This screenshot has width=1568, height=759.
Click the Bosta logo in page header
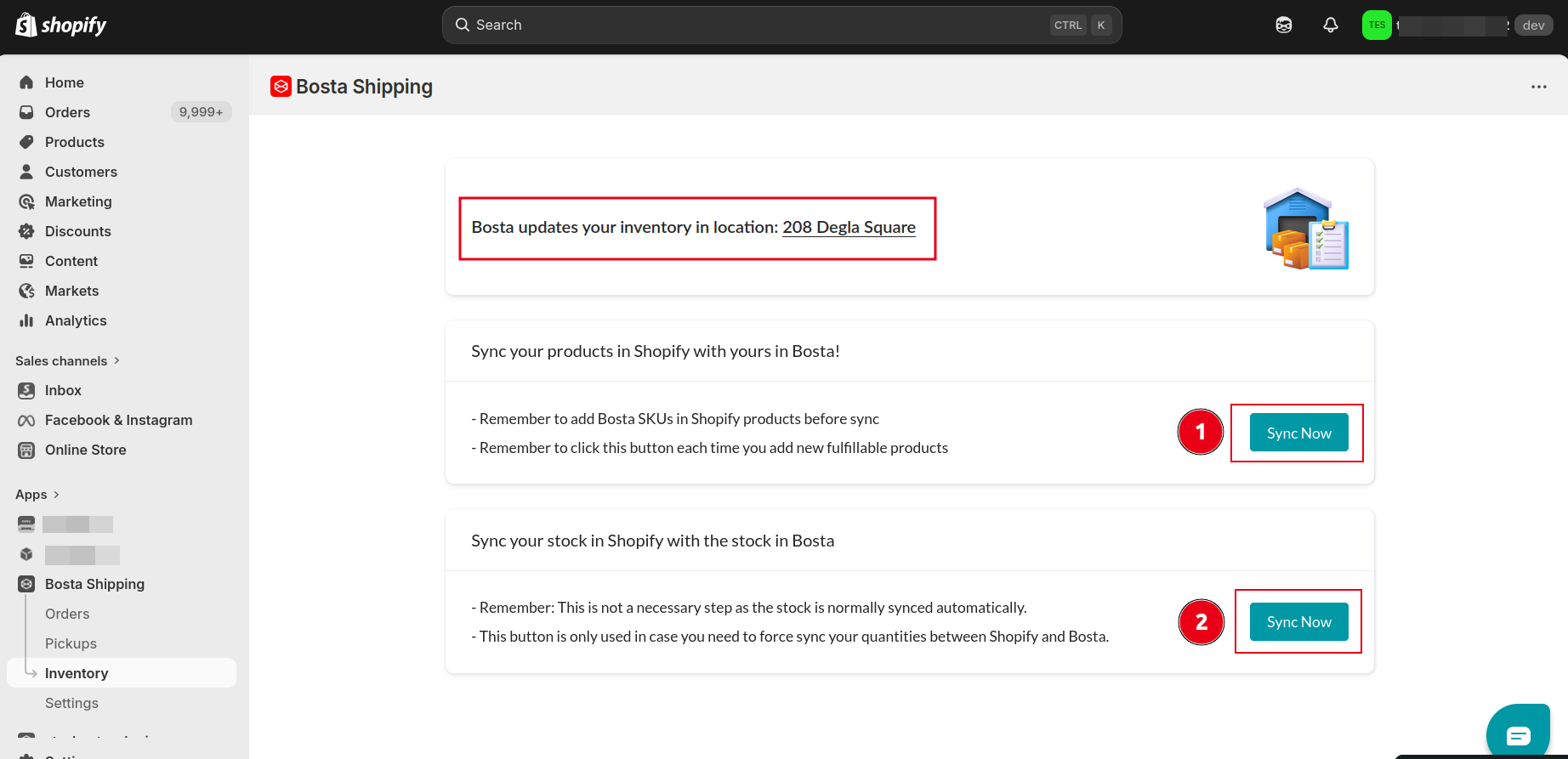pos(281,87)
